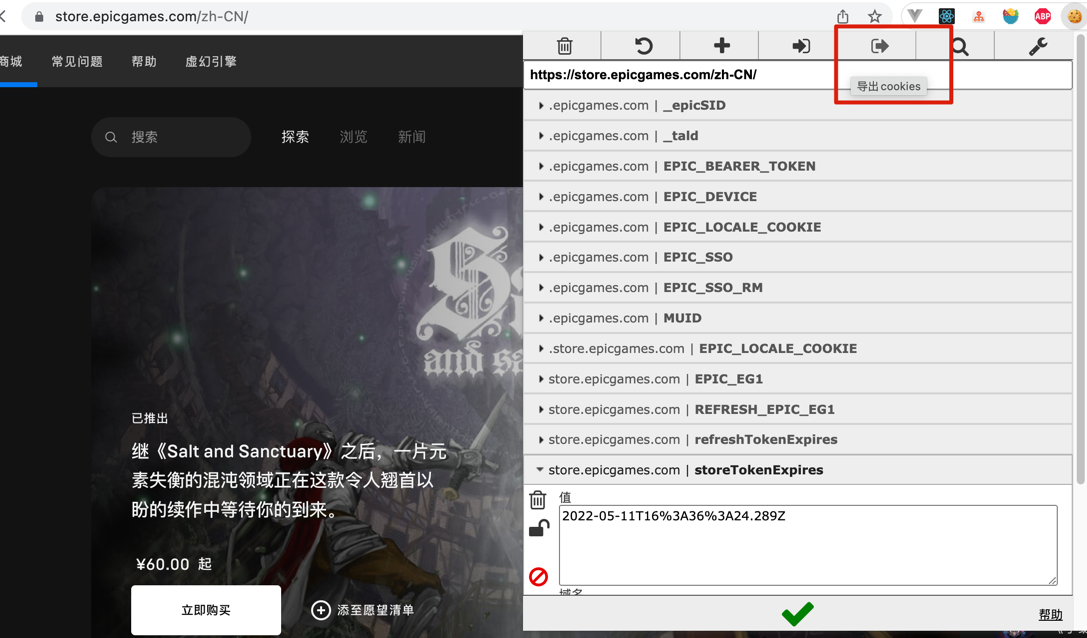Image resolution: width=1087 pixels, height=638 pixels.
Task: Open the 帮助 link in cookie panel
Action: 1050,614
